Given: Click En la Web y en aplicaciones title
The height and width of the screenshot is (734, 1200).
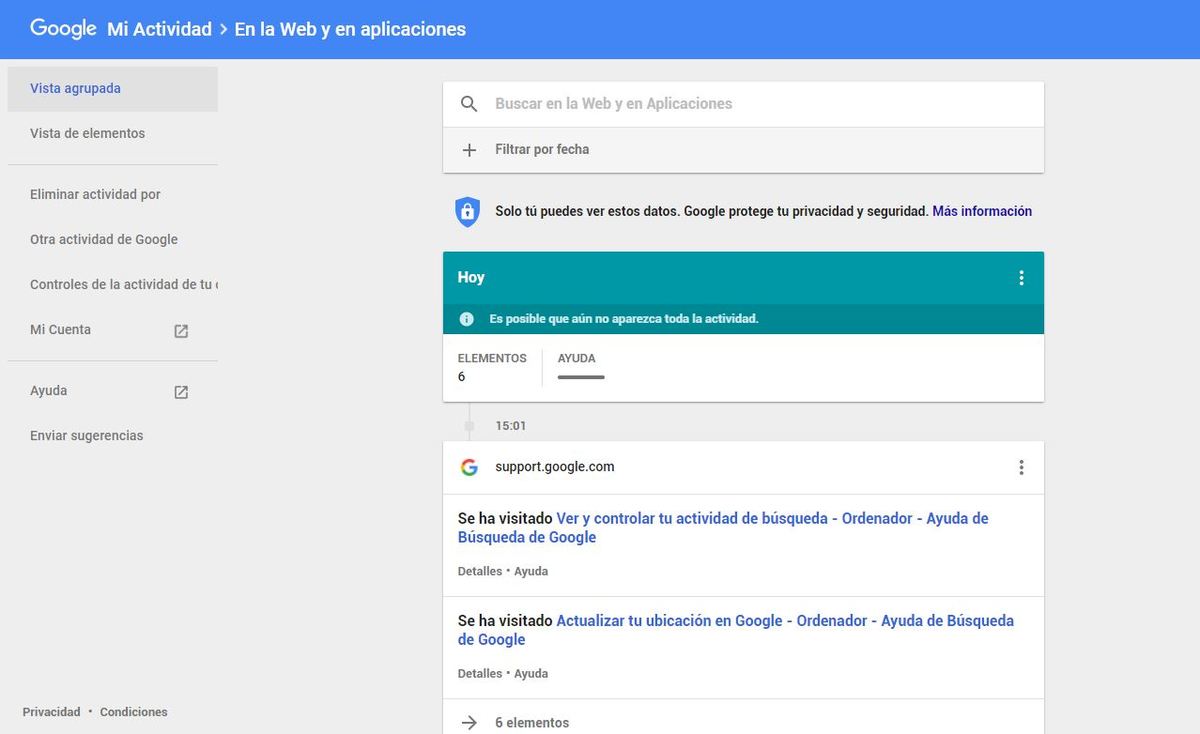Looking at the screenshot, I should point(350,29).
